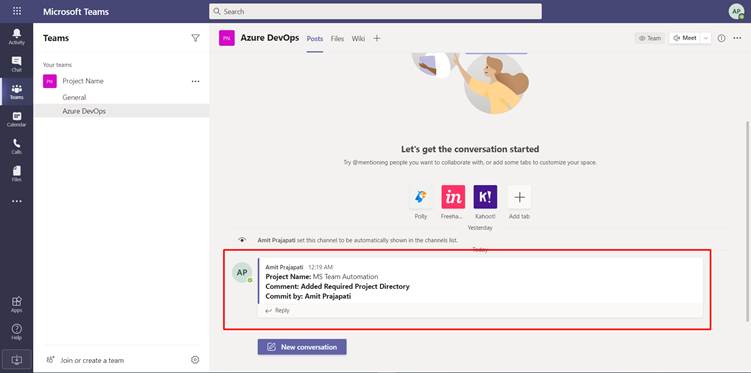
Task: Click the Team visibility button
Action: point(650,38)
